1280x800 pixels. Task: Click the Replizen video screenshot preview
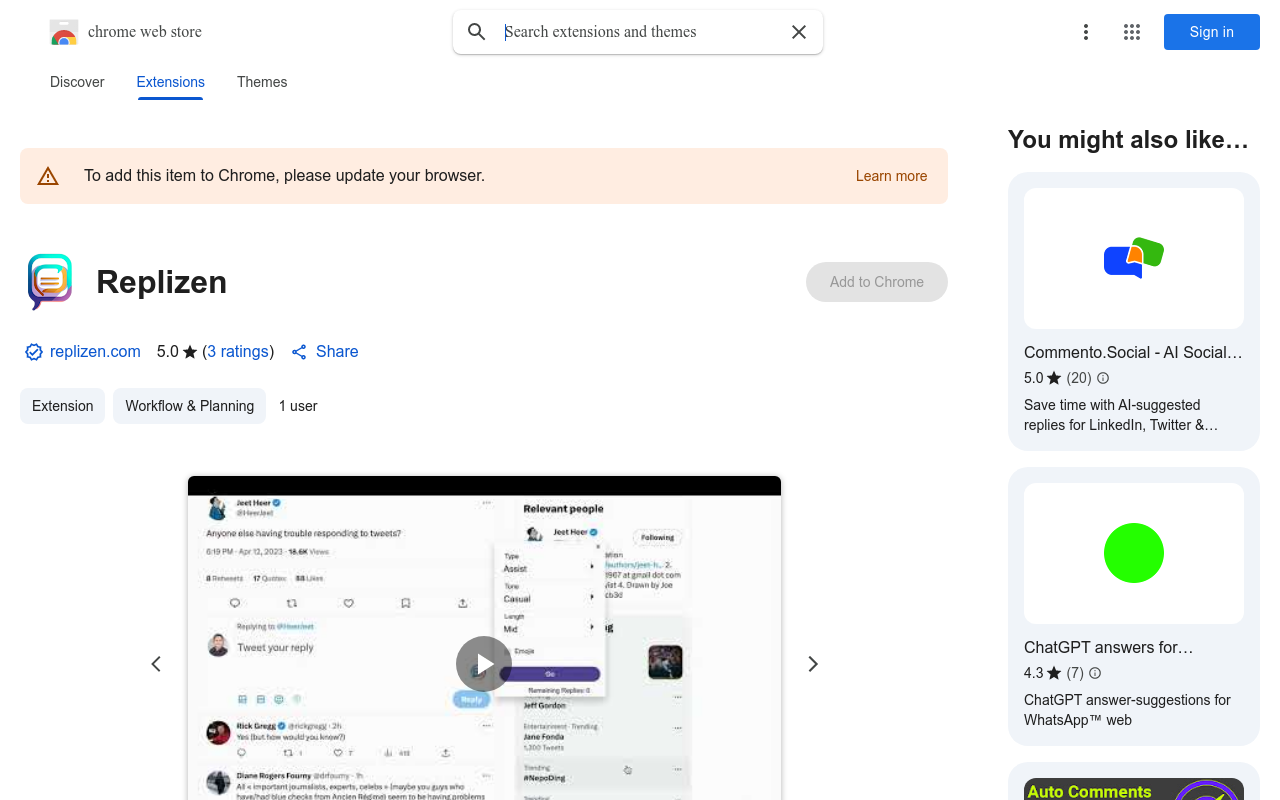(484, 638)
